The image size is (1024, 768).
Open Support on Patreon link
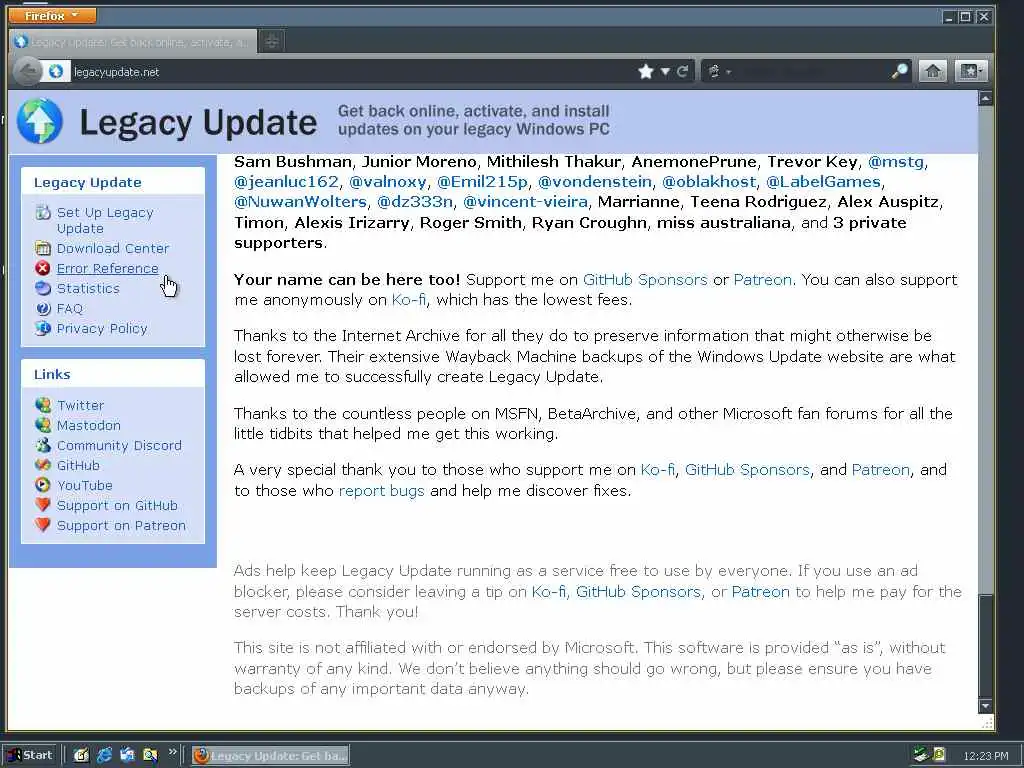[x=121, y=526]
